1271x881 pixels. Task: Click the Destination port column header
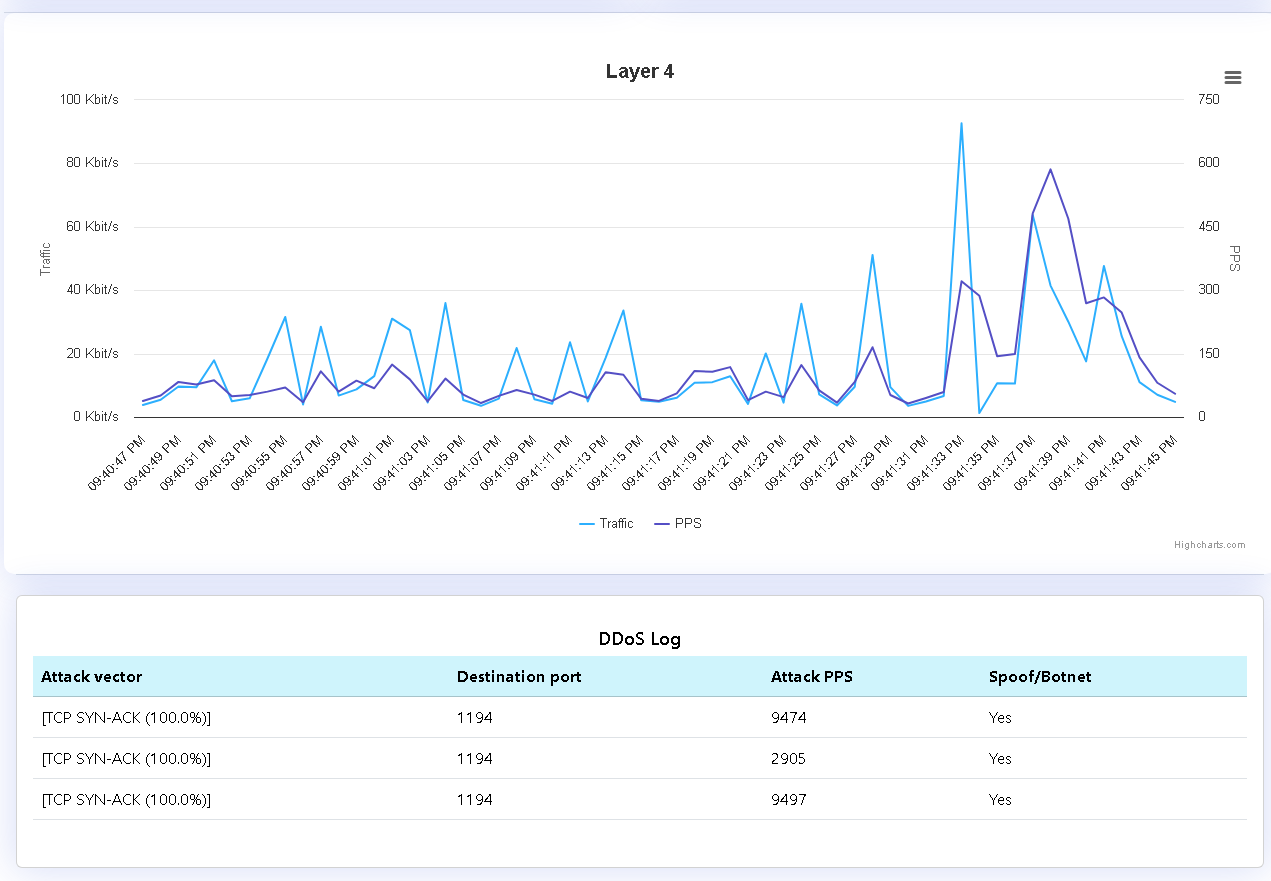(519, 677)
